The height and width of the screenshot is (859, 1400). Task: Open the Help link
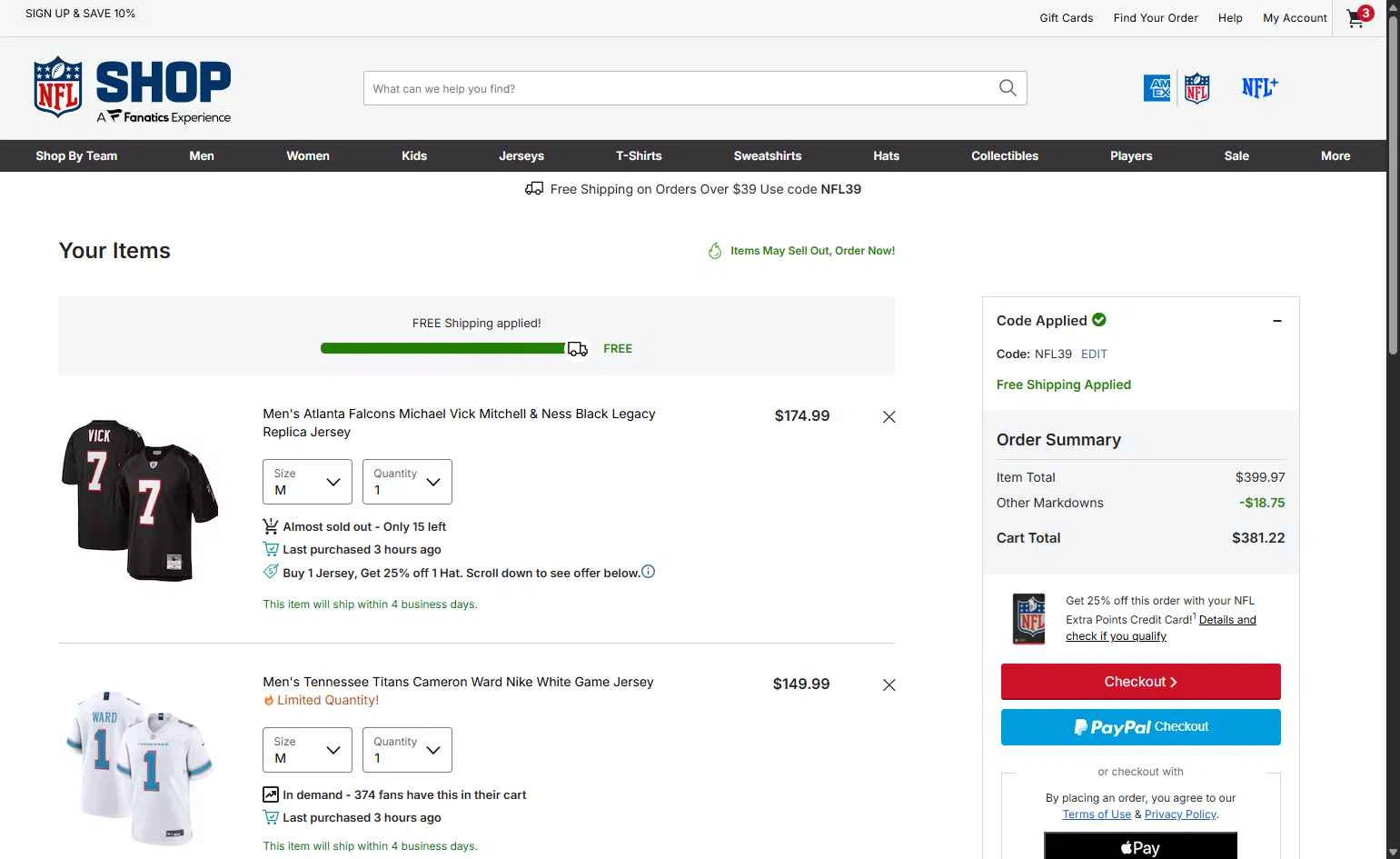pos(1230,18)
